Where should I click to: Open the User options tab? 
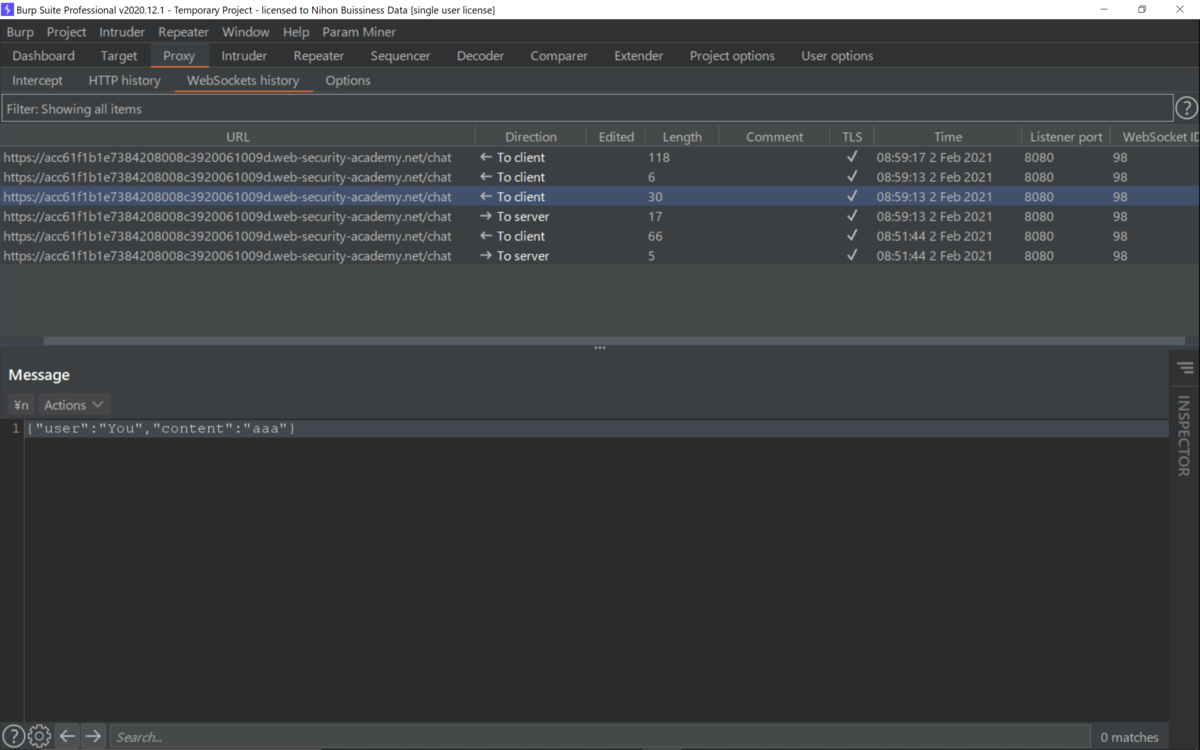pos(837,56)
